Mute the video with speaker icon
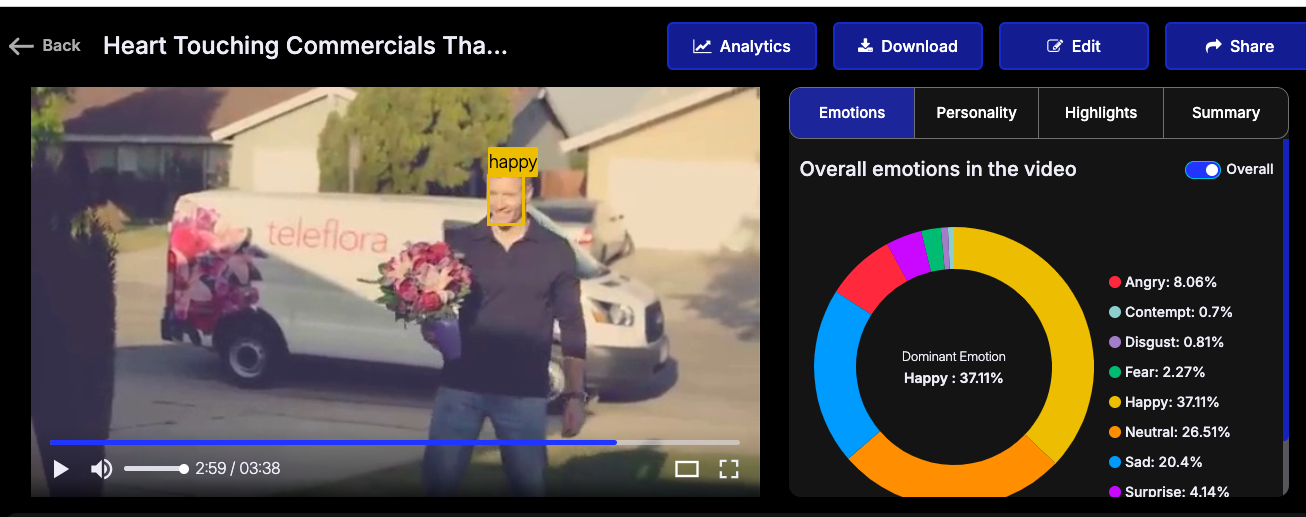Image resolution: width=1306 pixels, height=517 pixels. point(101,469)
